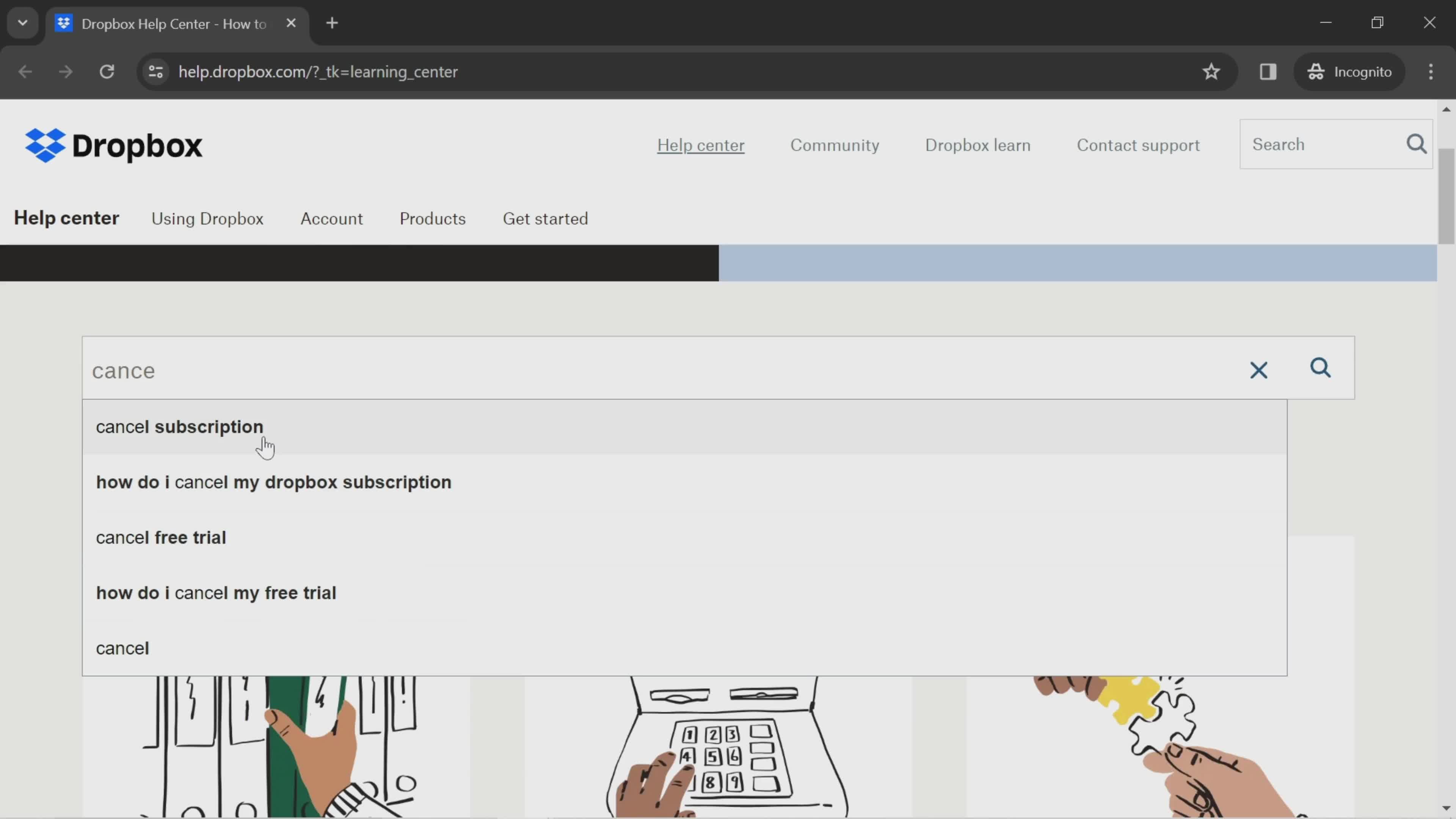Open the Community link
This screenshot has height=819, width=1456.
point(834,145)
